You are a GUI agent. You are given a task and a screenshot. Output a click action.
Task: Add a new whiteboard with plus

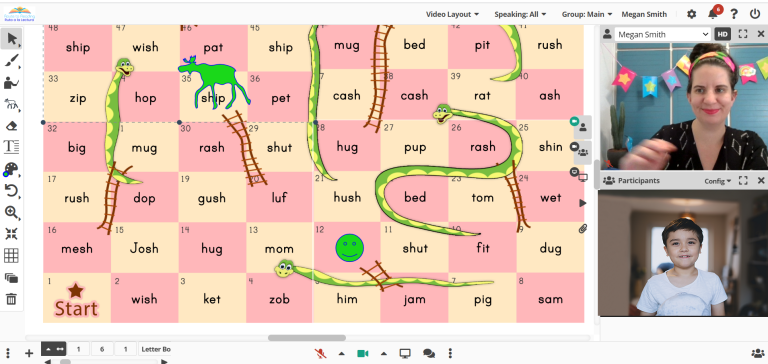[x=29, y=353]
